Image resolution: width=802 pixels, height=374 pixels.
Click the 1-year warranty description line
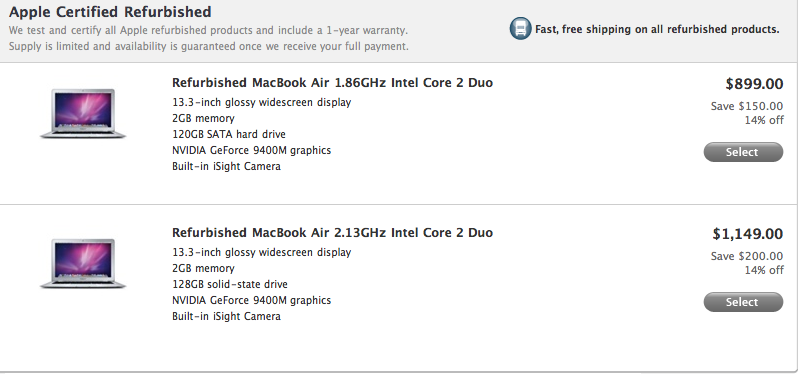point(208,30)
